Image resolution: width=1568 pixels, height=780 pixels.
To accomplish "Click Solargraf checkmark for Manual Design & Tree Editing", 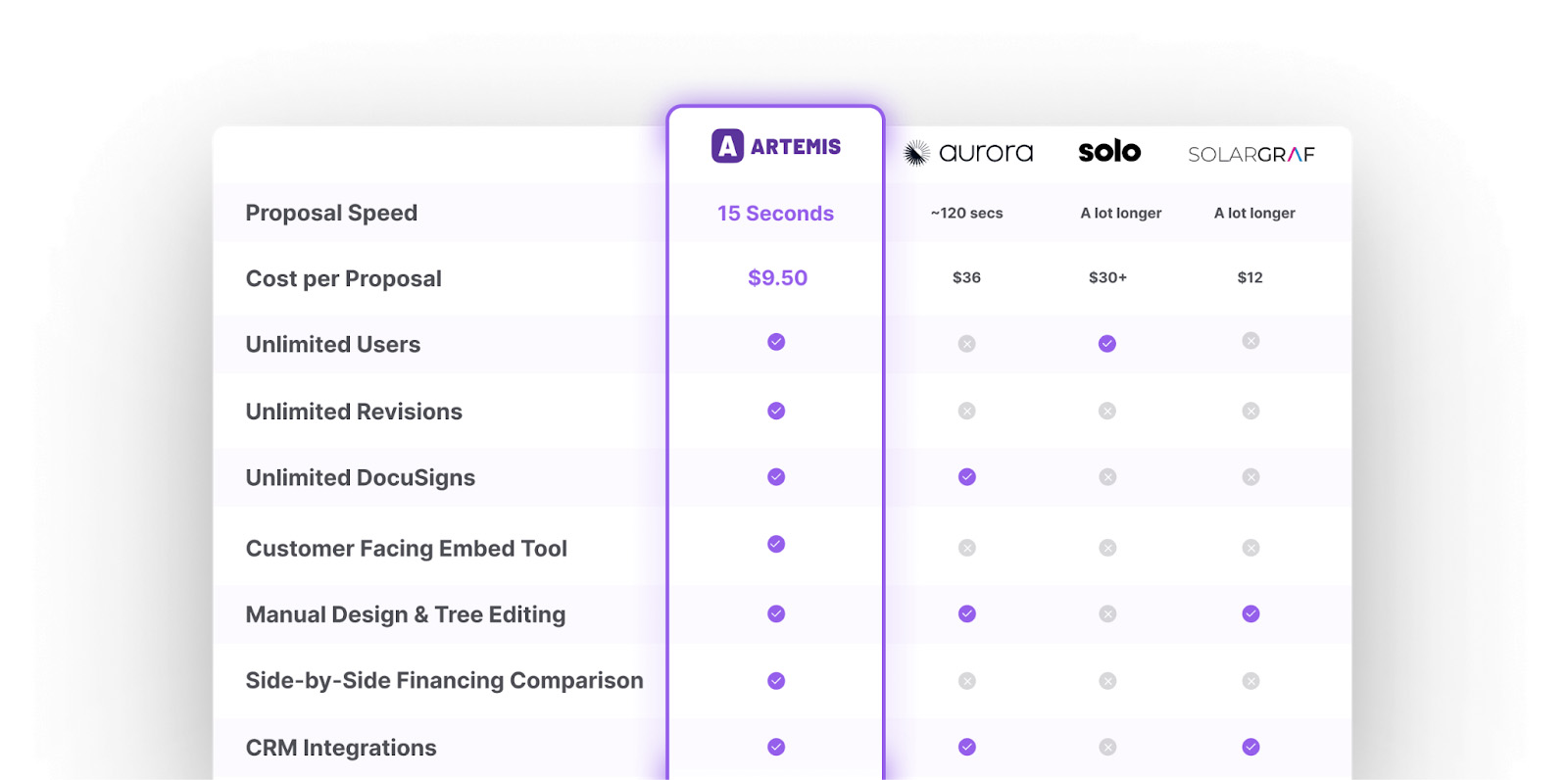I will 1250,614.
